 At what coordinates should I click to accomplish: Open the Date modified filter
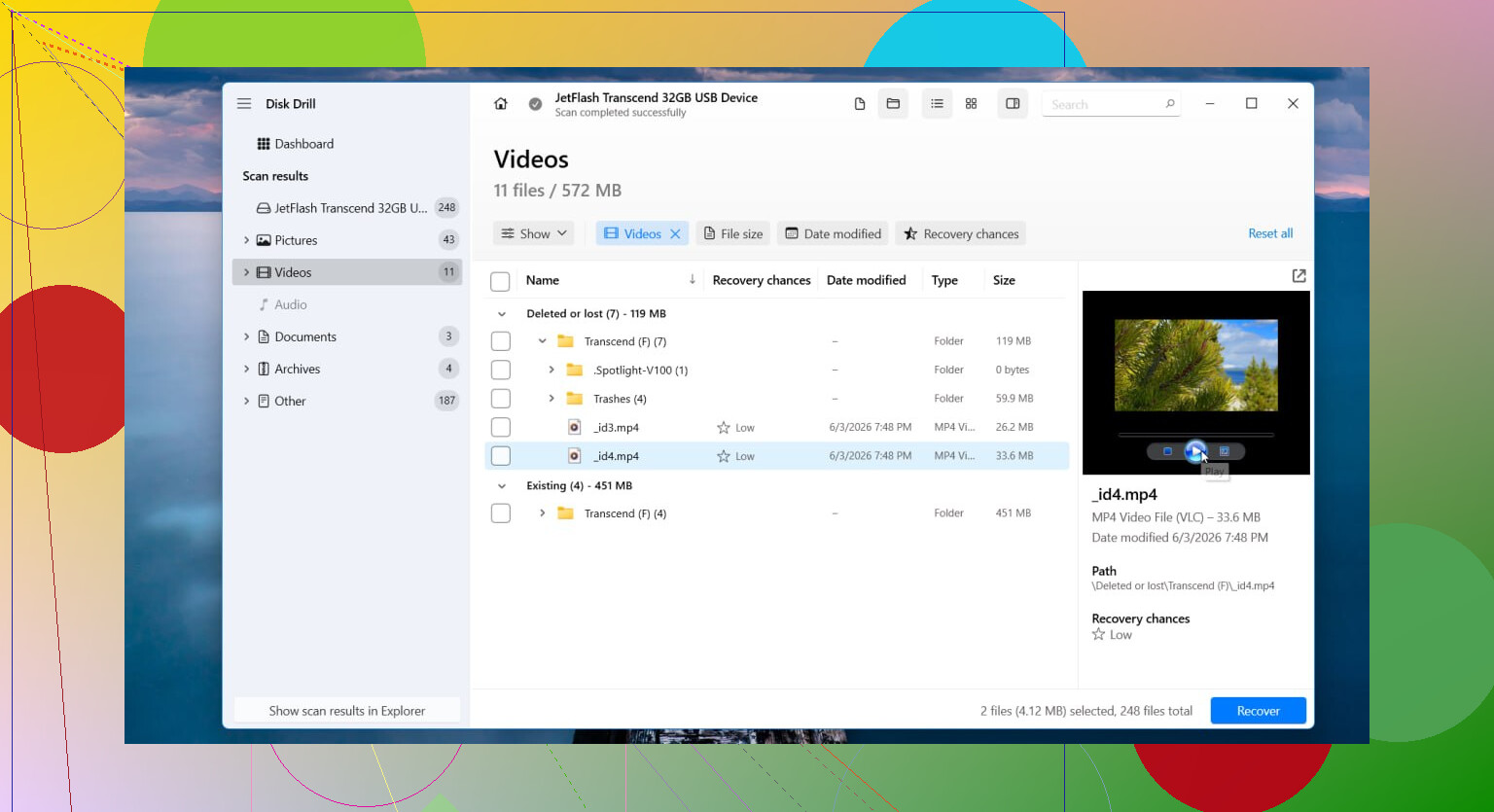coord(833,234)
